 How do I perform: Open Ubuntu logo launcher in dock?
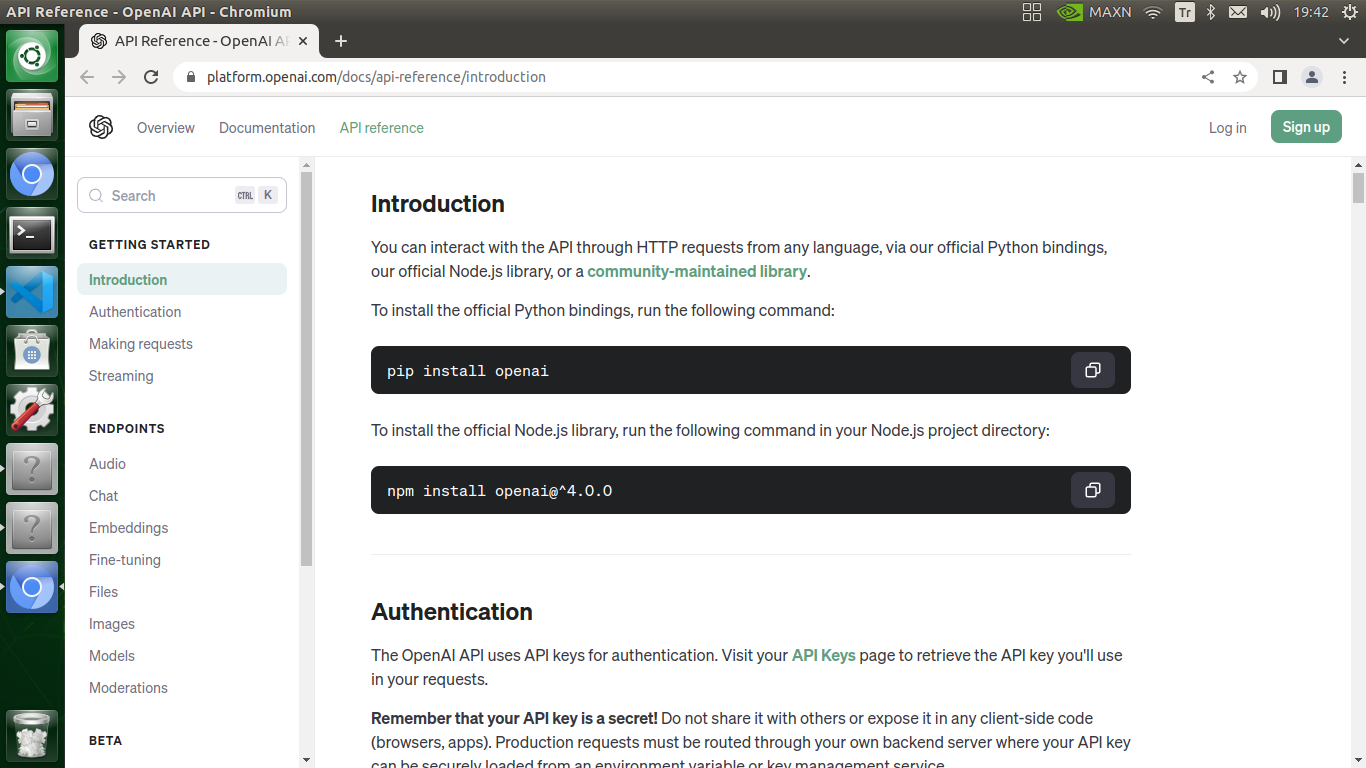tap(32, 55)
